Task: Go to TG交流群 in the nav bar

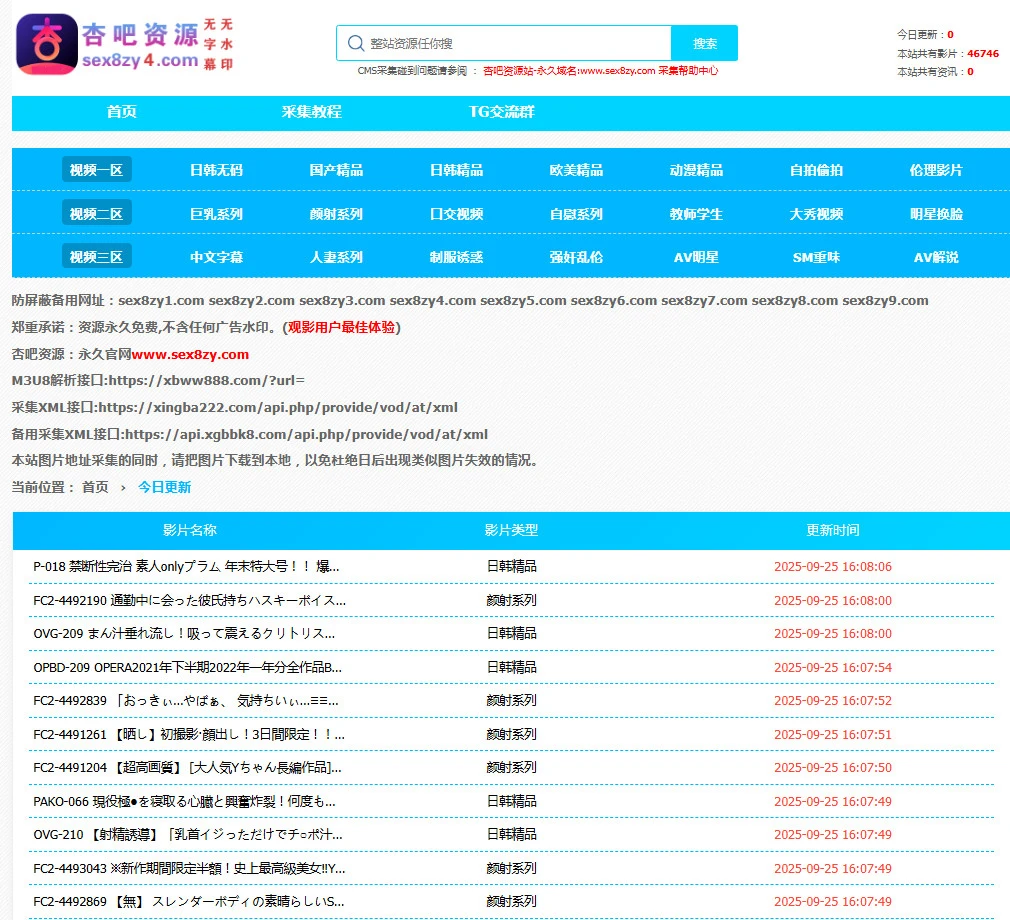Action: coord(501,112)
